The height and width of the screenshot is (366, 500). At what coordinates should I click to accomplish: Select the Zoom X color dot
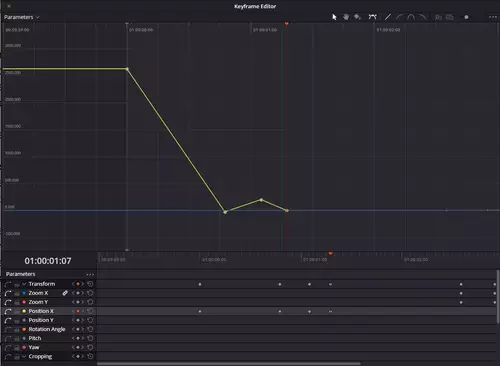click(x=24, y=293)
